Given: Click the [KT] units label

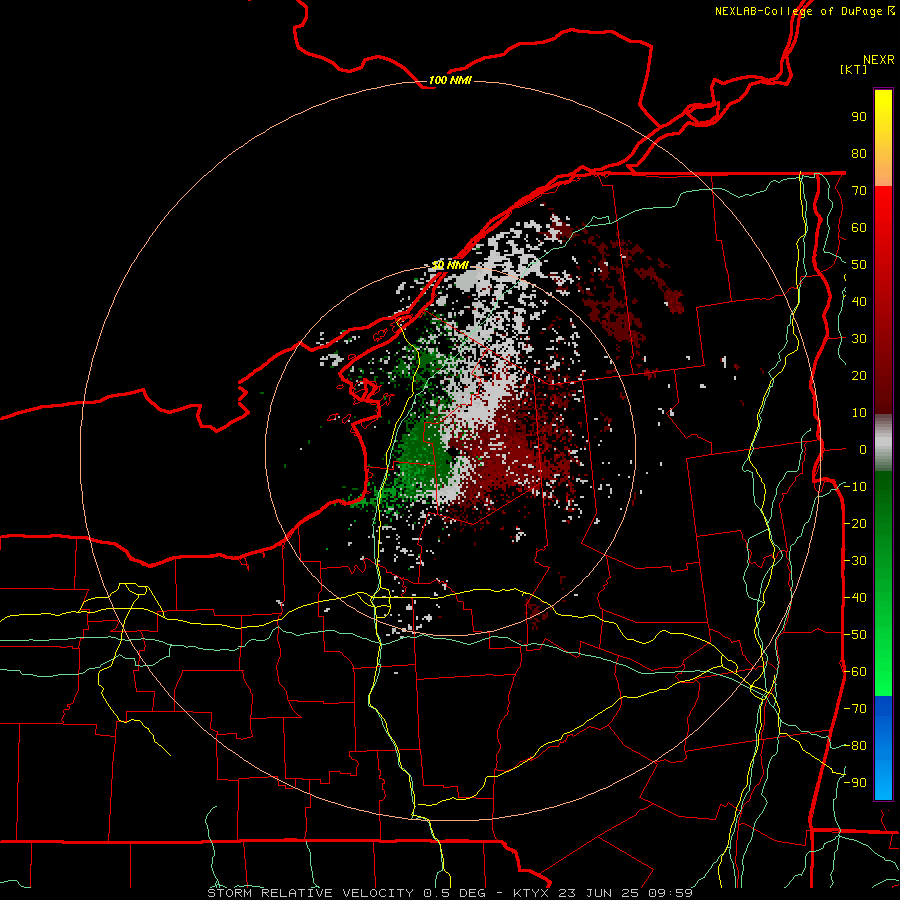Looking at the screenshot, I should [x=854, y=69].
